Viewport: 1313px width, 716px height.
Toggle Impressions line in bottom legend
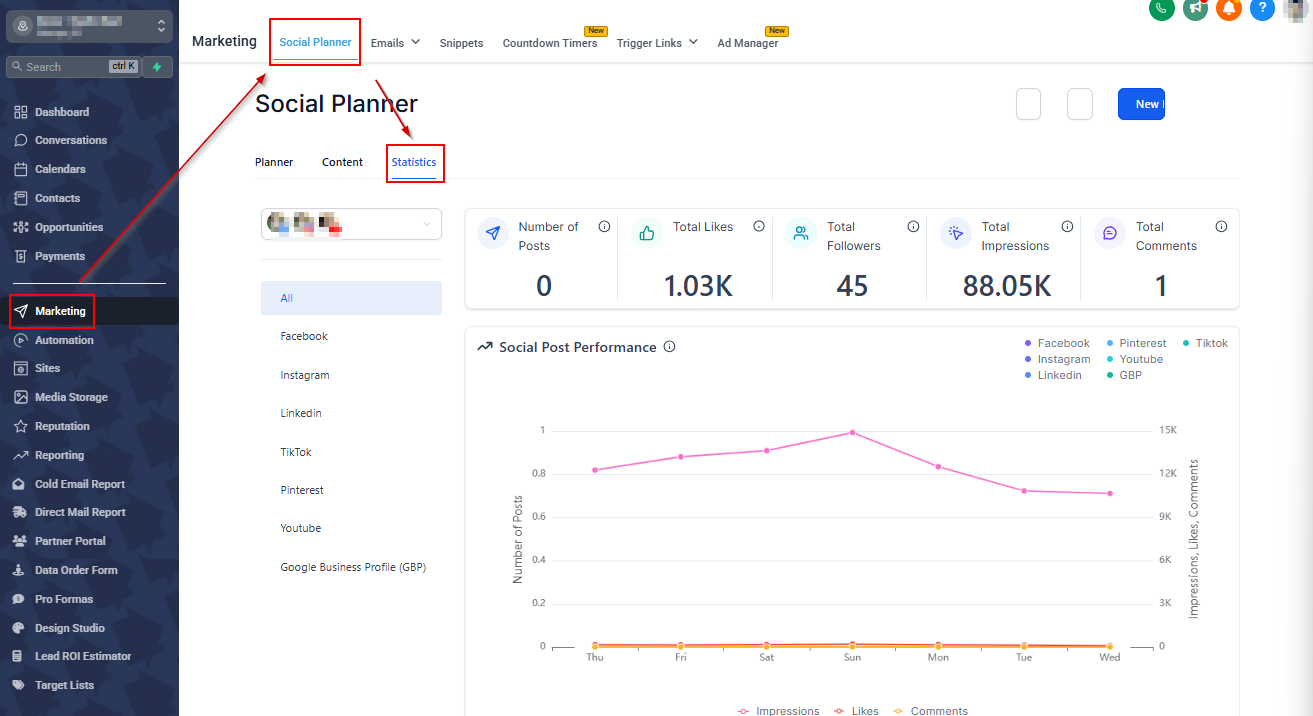click(778, 711)
